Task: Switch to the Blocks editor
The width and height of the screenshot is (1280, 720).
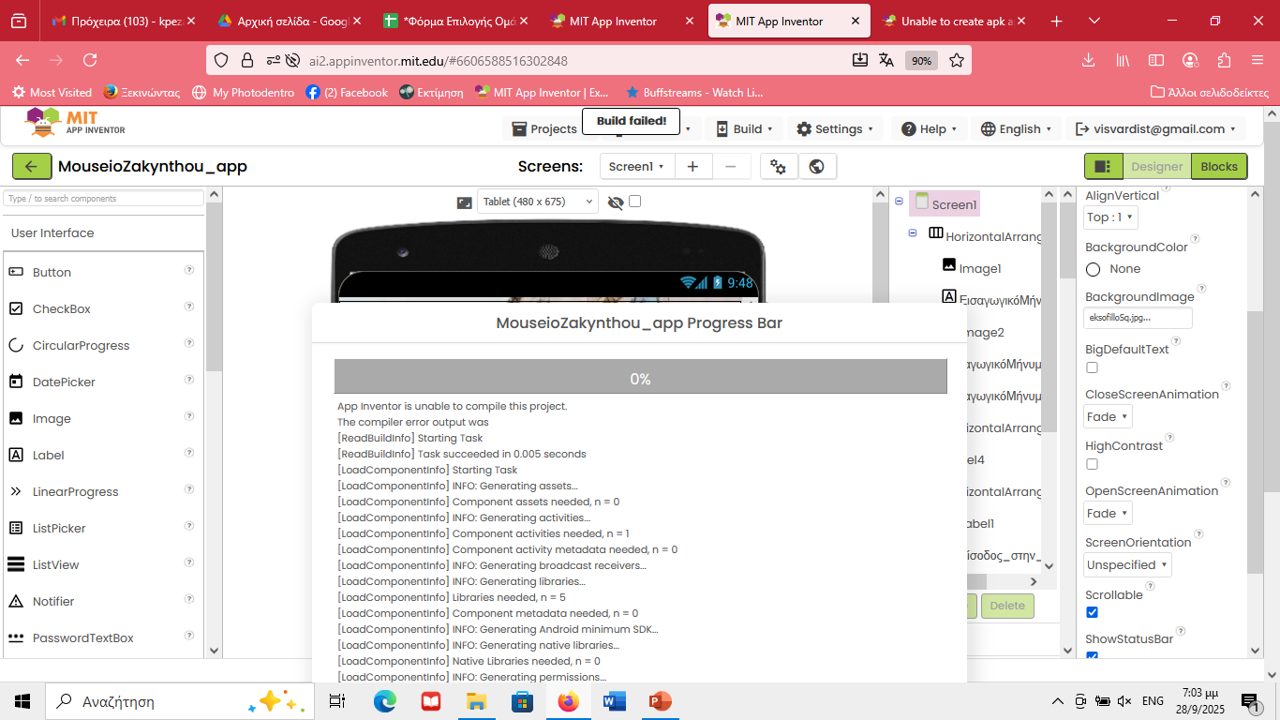Action: (x=1219, y=167)
